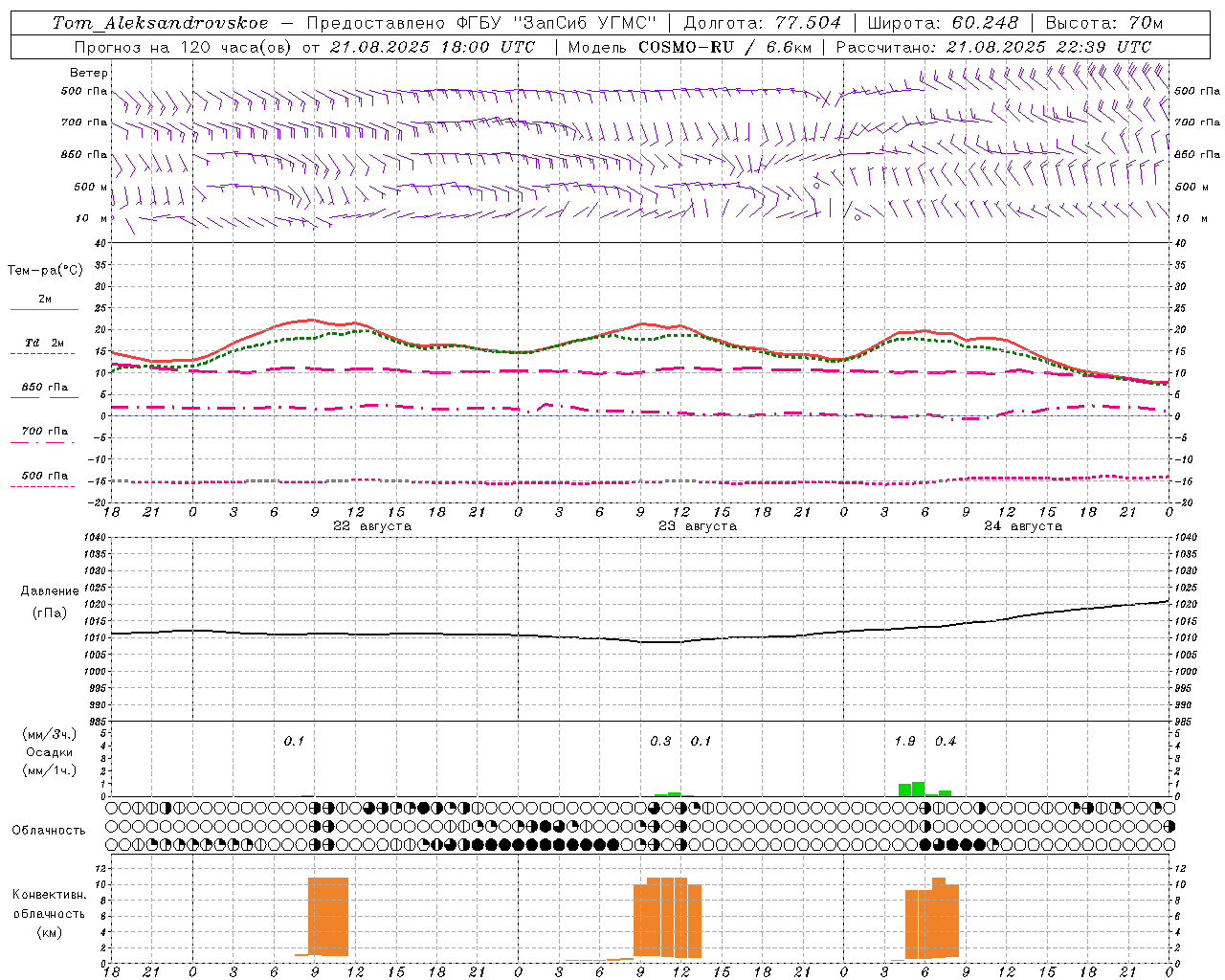Viewport: 1225px width, 980px height.
Task: Click the 500 гПа dotted legend line sample
Action: click(43, 486)
